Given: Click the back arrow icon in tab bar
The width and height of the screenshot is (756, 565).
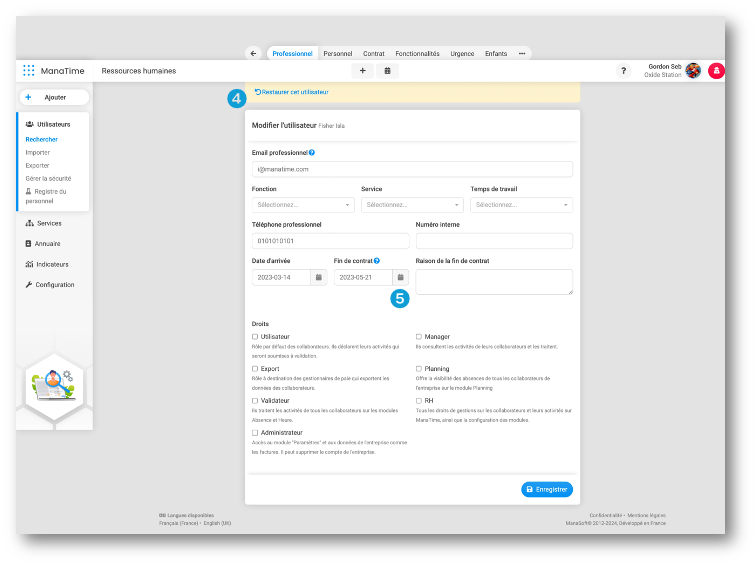Looking at the screenshot, I should tap(253, 53).
